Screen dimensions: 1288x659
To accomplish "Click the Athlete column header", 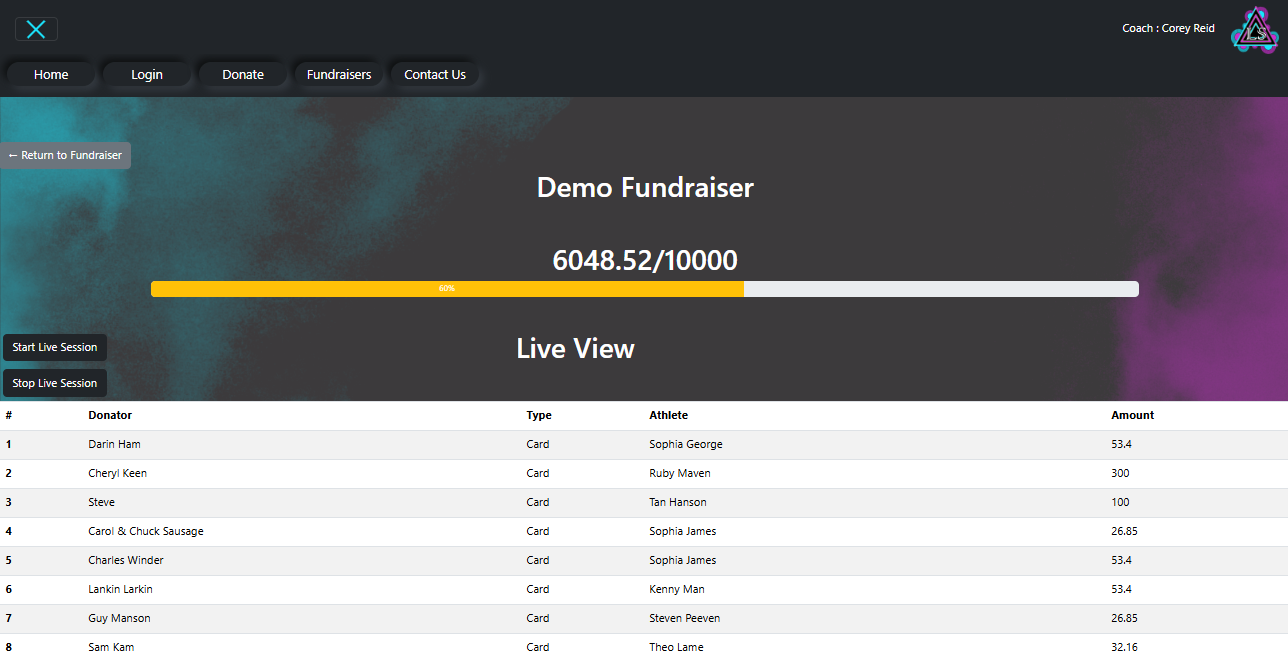I will (x=668, y=415).
